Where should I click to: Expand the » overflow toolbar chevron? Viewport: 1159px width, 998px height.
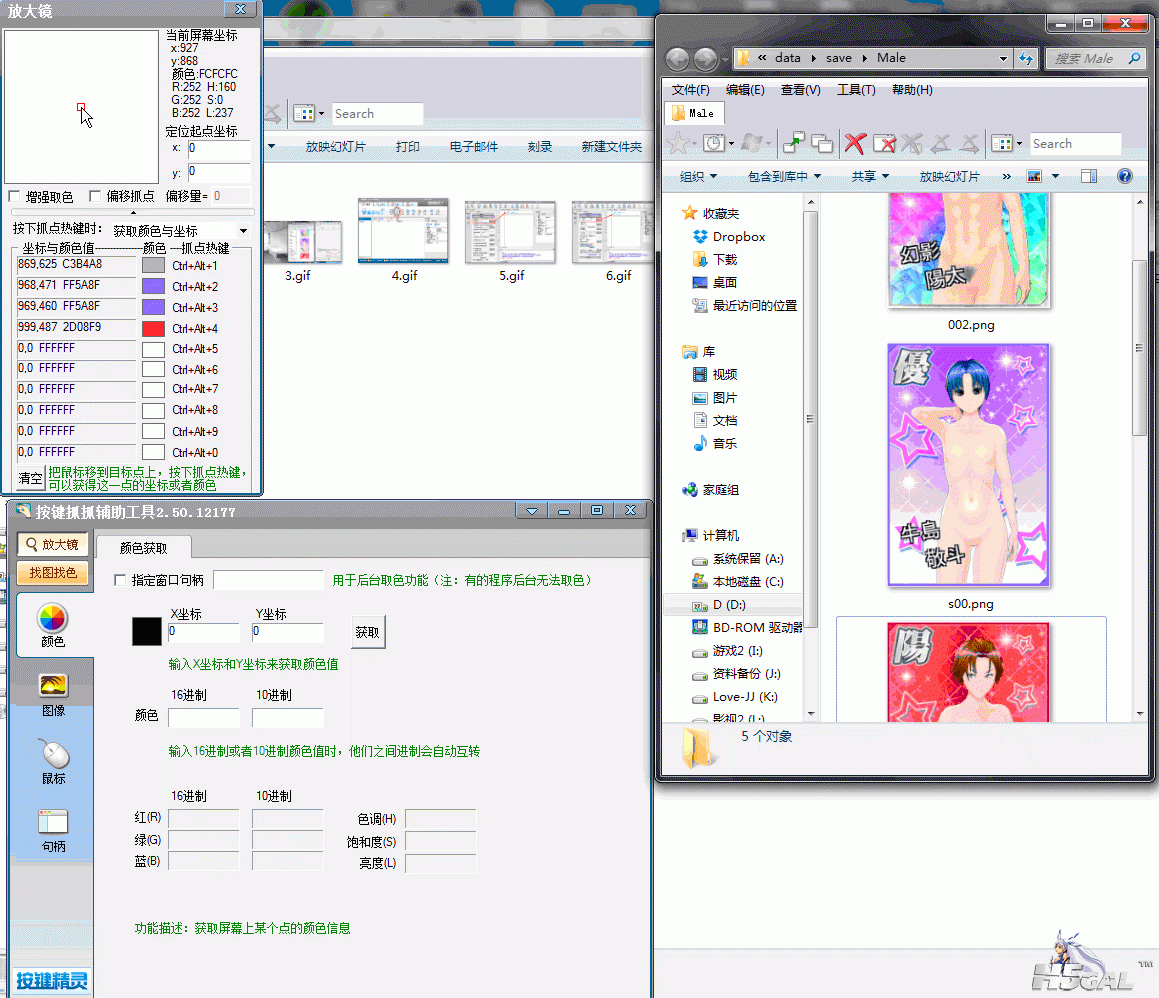pyautogui.click(x=1006, y=176)
